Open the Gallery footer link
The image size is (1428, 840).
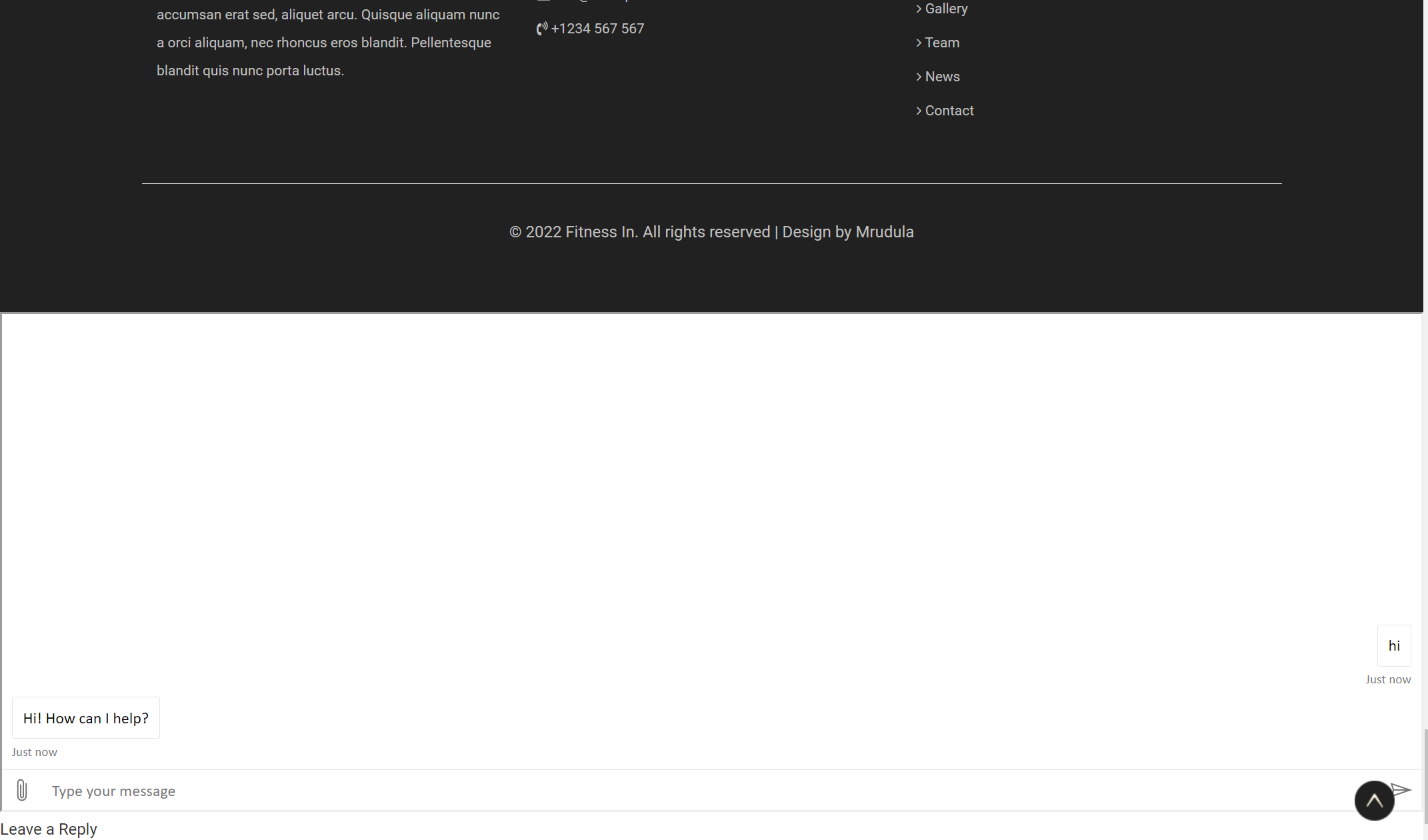tap(946, 9)
